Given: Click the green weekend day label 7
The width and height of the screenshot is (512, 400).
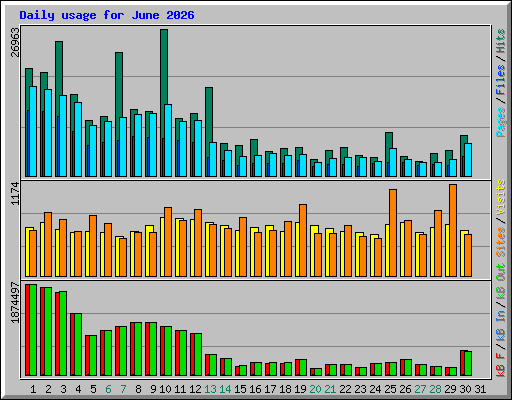Looking at the screenshot, I should (123, 389).
